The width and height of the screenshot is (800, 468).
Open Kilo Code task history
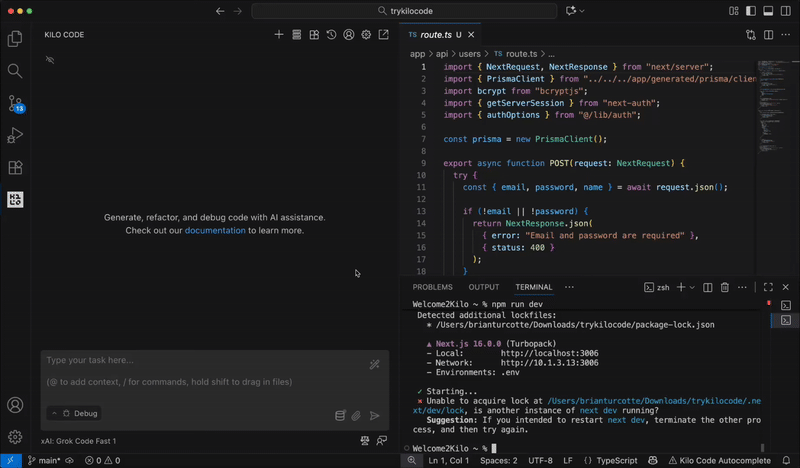click(x=331, y=35)
